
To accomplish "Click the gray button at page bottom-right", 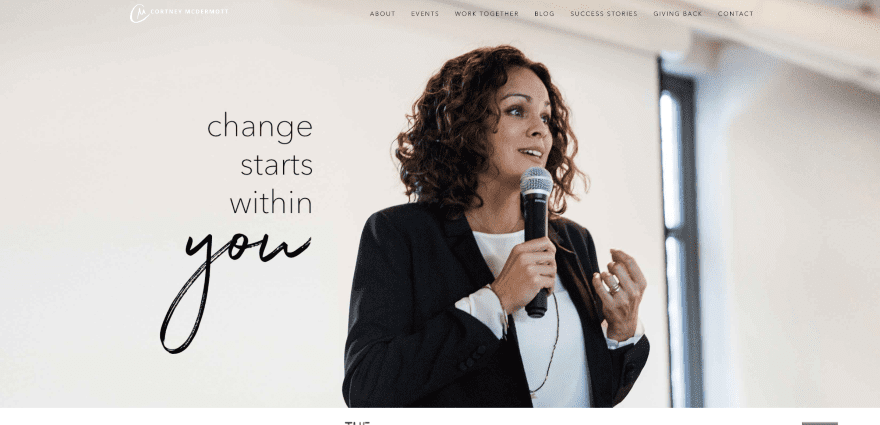I will 819,423.
